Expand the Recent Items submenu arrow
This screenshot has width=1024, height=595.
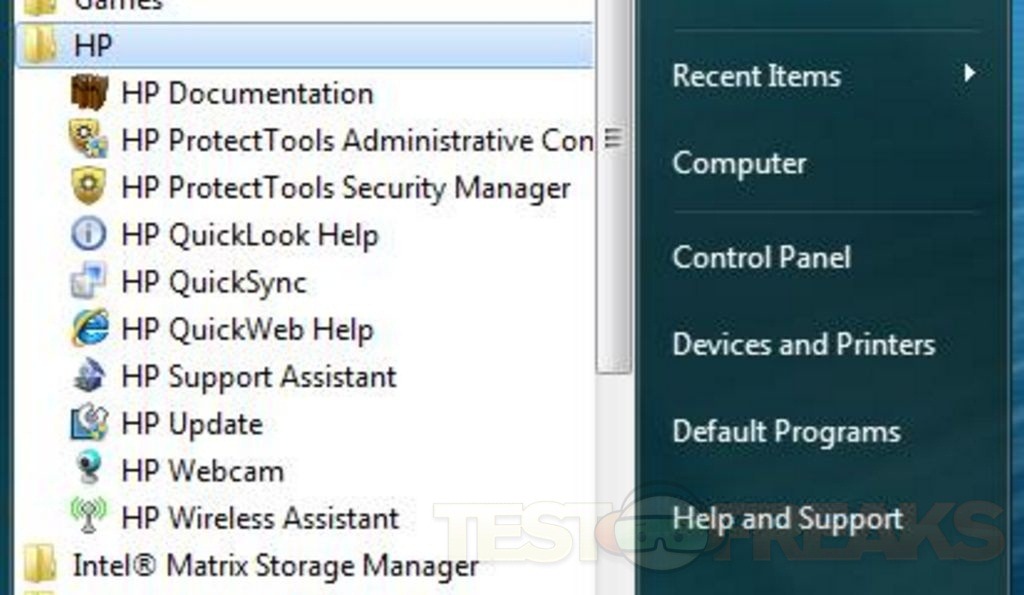tap(968, 73)
